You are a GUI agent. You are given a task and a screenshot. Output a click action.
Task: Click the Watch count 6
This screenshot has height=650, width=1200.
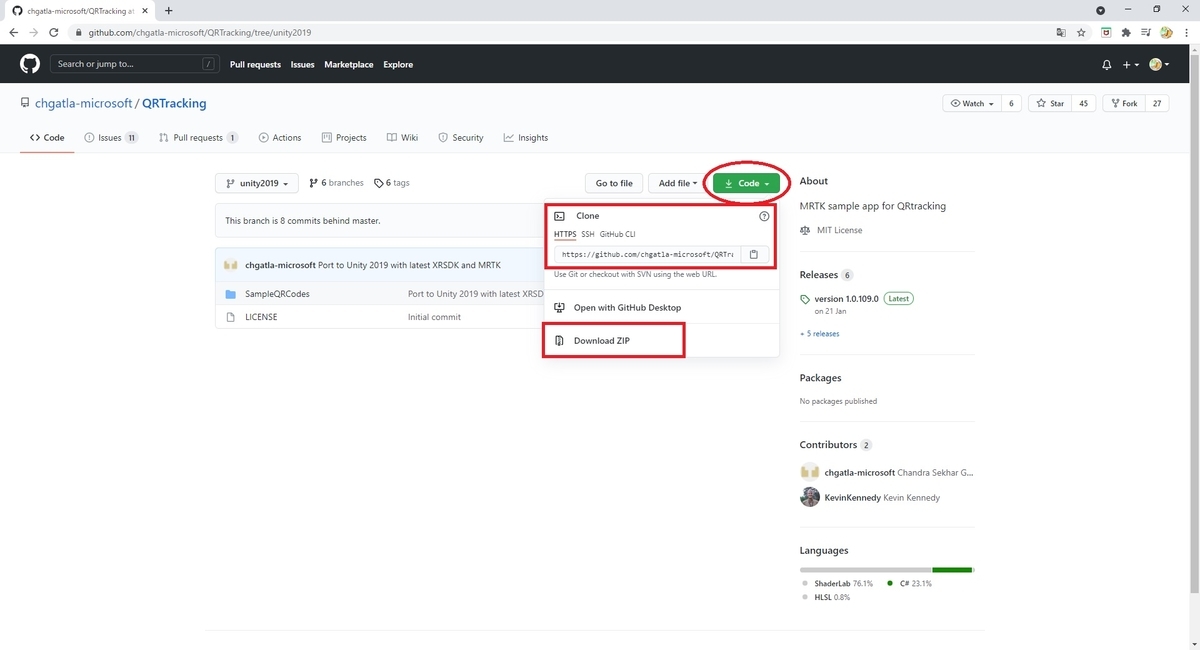coord(1012,103)
